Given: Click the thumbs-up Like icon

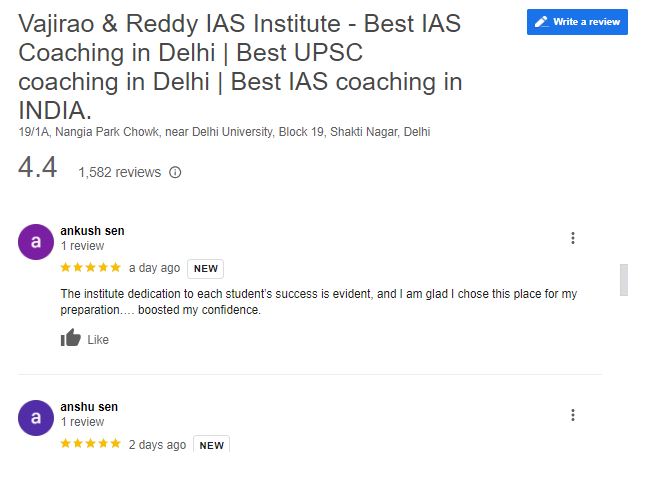Looking at the screenshot, I should click(71, 338).
